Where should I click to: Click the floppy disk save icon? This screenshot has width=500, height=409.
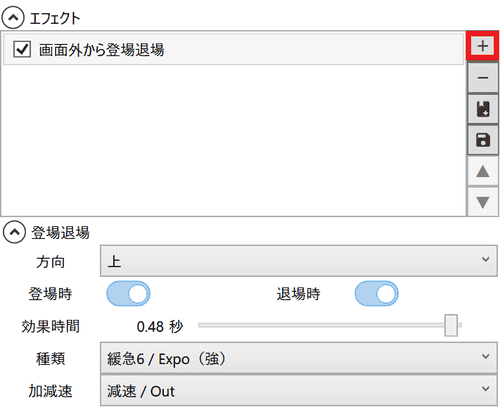pyautogui.click(x=482, y=140)
